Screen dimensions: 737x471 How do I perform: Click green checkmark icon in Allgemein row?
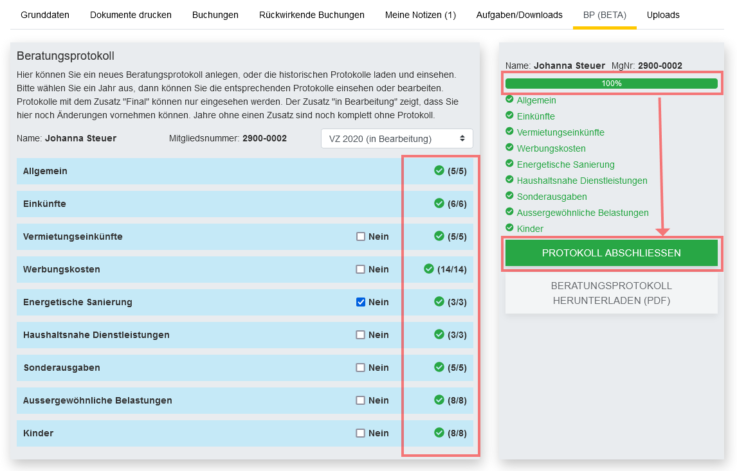tap(439, 171)
